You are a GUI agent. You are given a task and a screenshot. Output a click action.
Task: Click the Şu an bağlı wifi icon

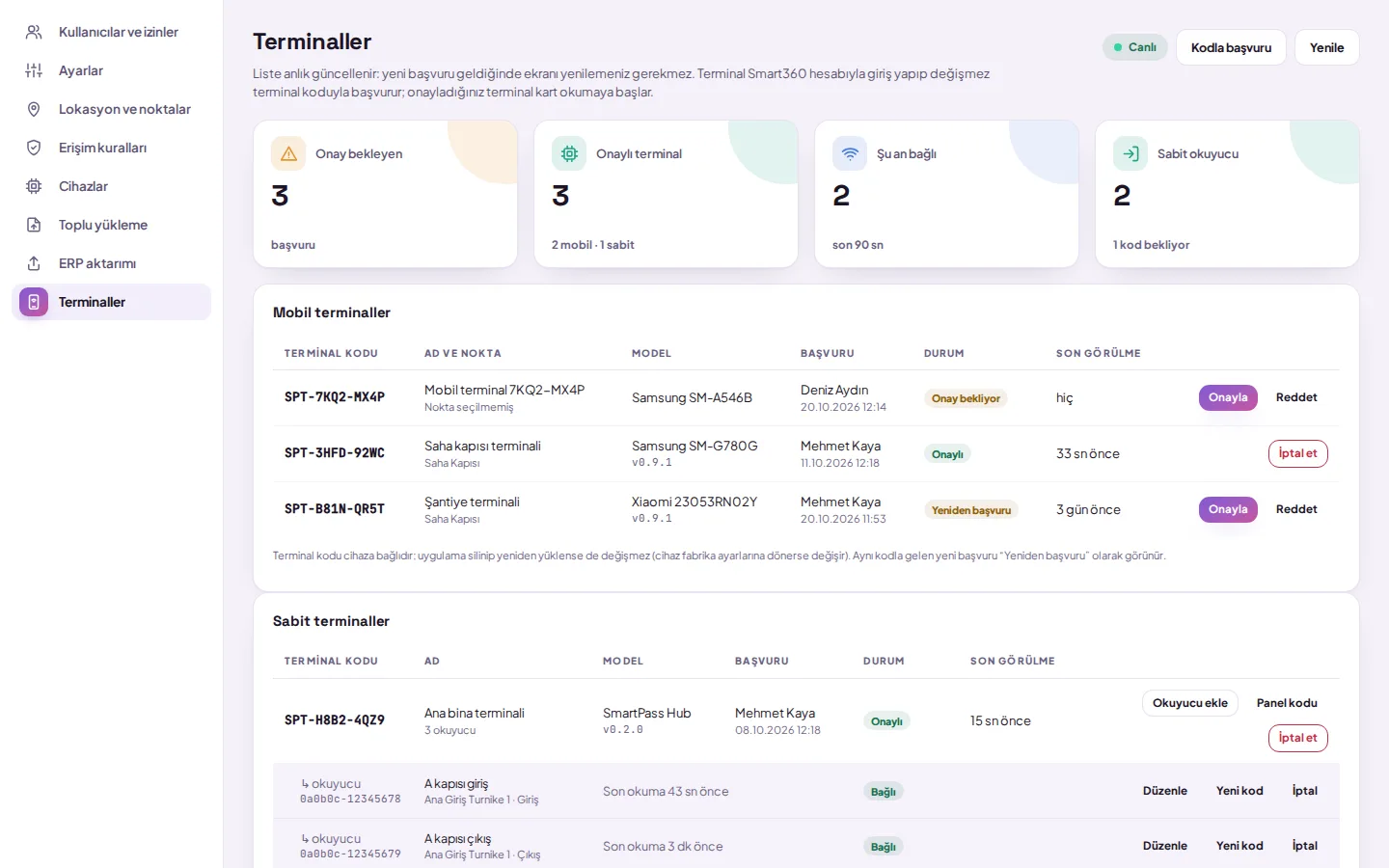850,153
